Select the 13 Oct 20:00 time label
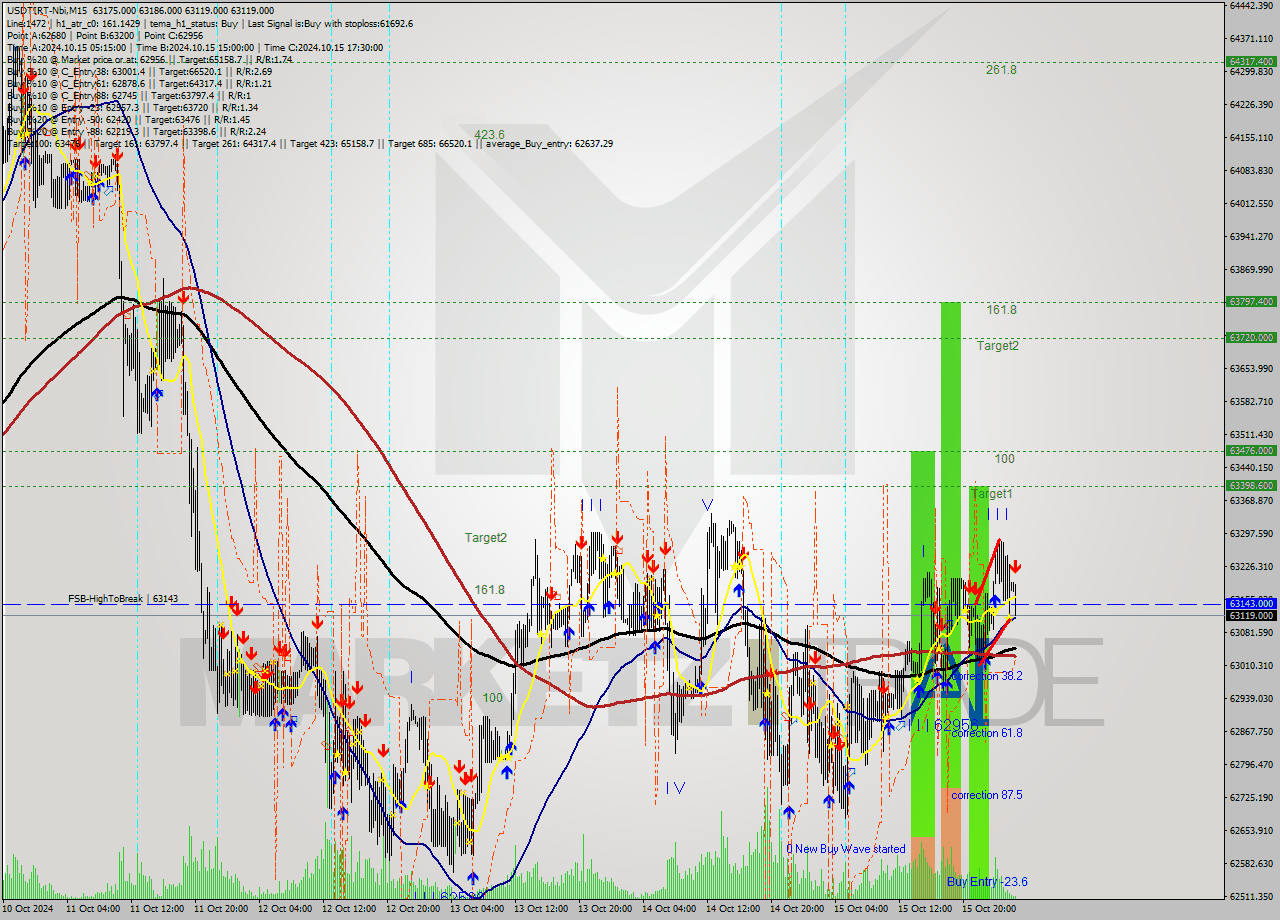This screenshot has width=1280, height=920. [x=606, y=909]
